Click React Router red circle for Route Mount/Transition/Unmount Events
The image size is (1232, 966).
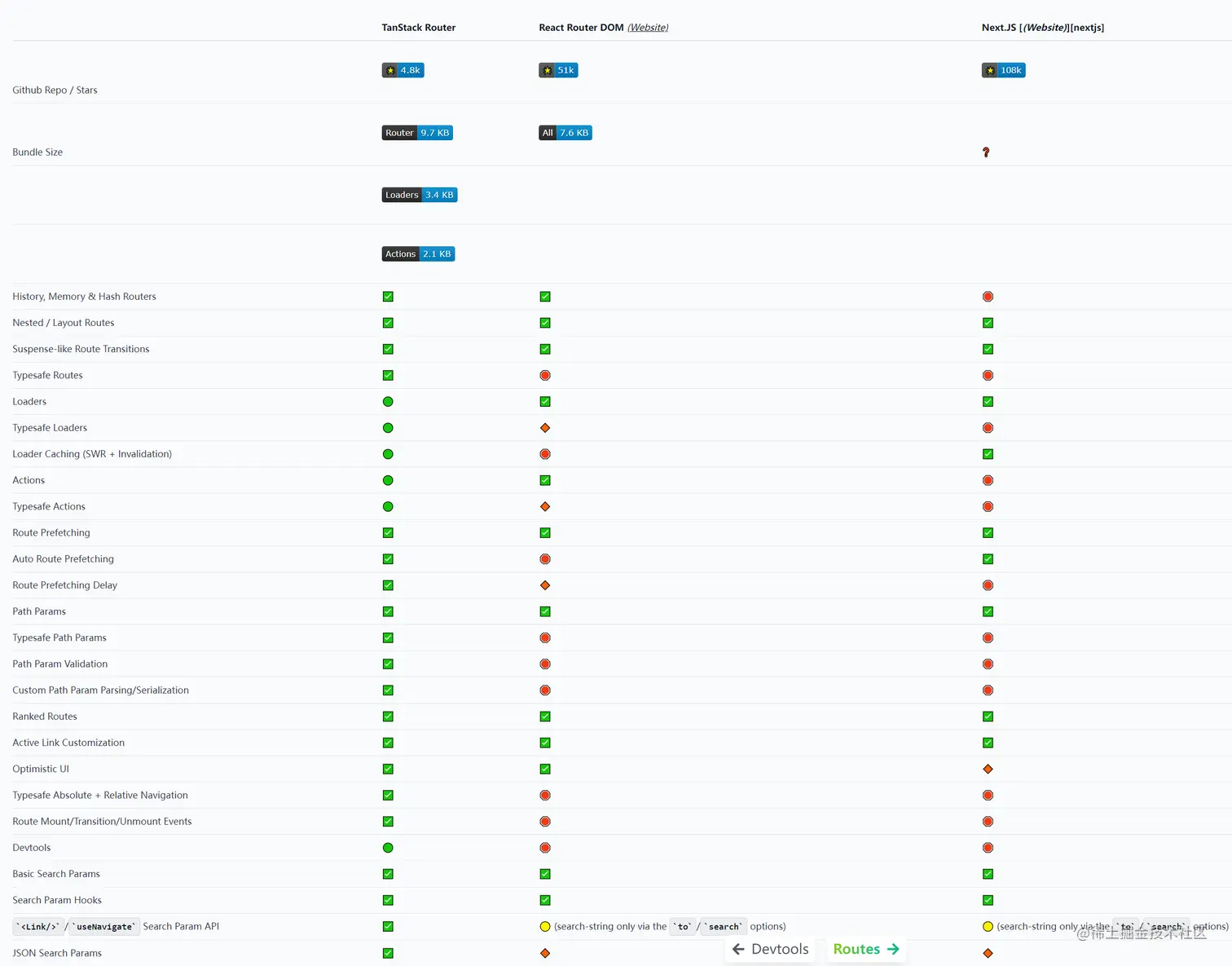pos(545,822)
